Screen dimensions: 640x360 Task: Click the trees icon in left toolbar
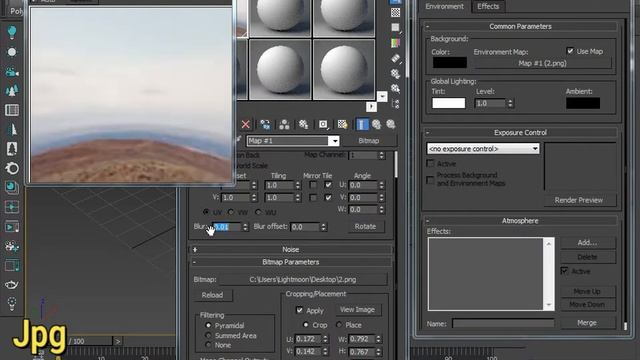coord(12,91)
